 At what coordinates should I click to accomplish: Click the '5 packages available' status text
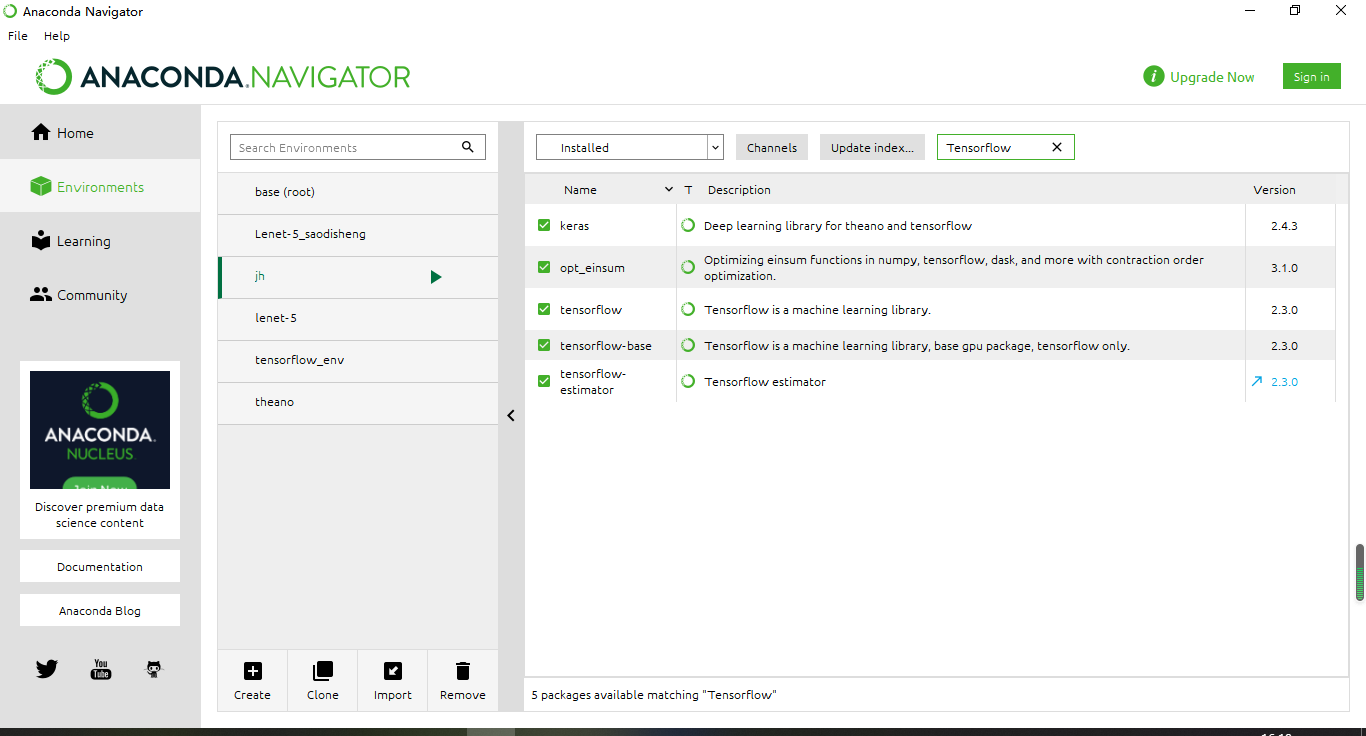pyautogui.click(x=654, y=694)
